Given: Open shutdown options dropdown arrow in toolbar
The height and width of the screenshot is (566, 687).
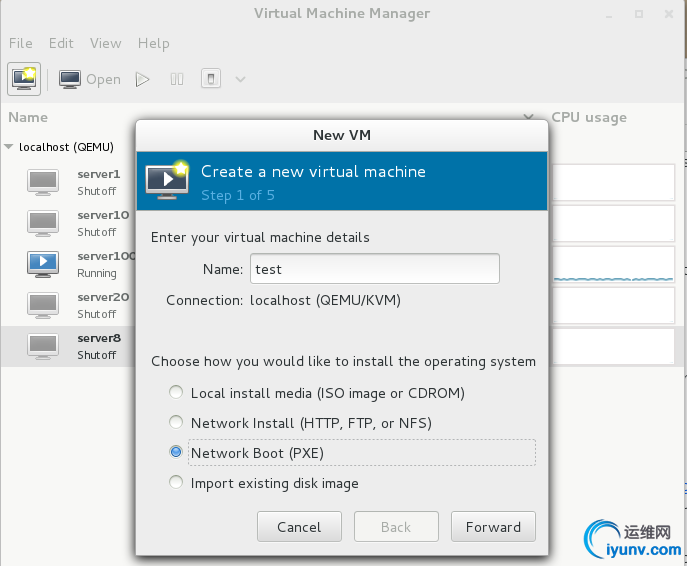Looking at the screenshot, I should [240, 79].
